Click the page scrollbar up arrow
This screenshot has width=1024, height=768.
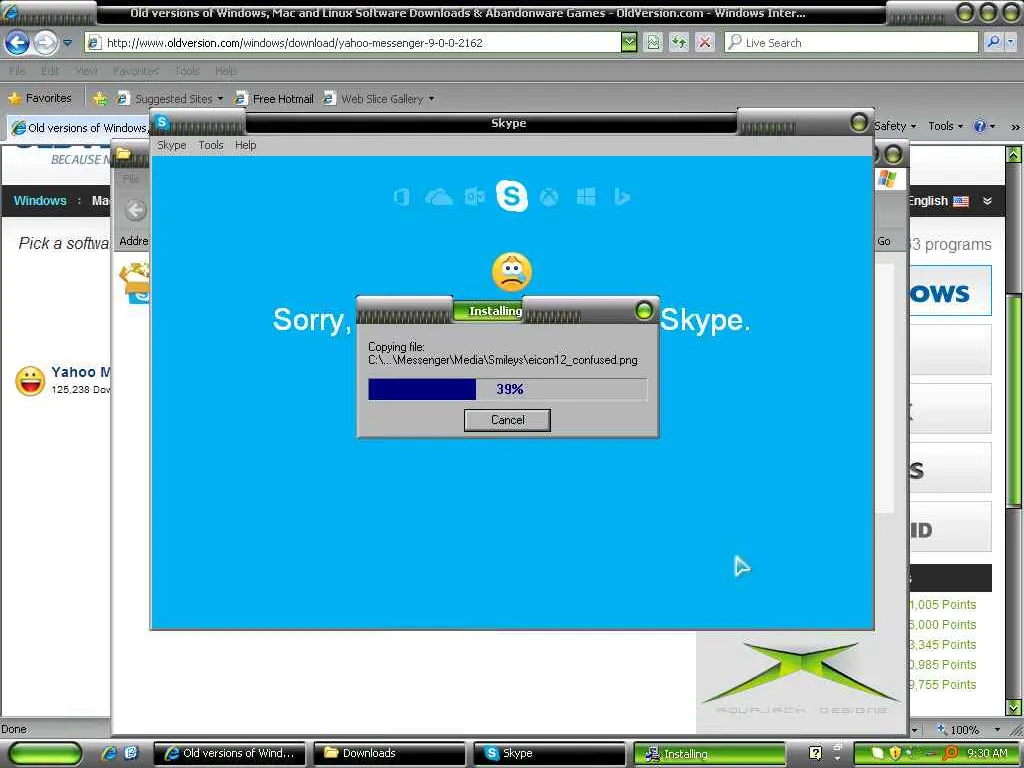coord(1014,155)
